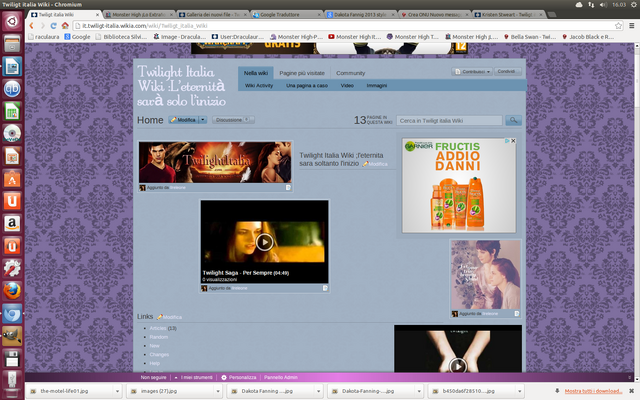Click Personalizza in the bottom toolbar
The image size is (640, 400).
tap(239, 377)
